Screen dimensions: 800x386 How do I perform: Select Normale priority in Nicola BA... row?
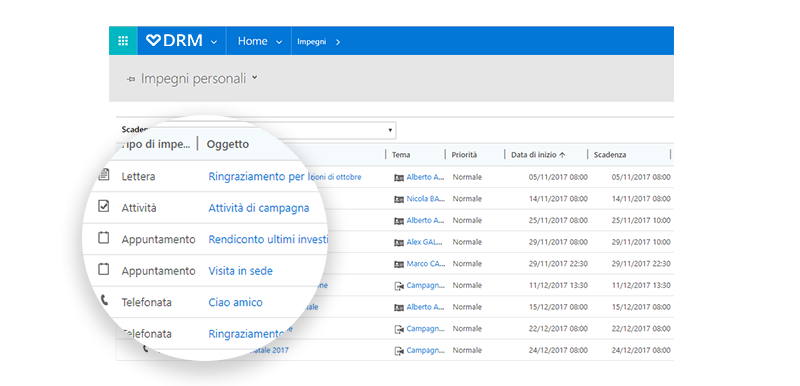[x=467, y=199]
